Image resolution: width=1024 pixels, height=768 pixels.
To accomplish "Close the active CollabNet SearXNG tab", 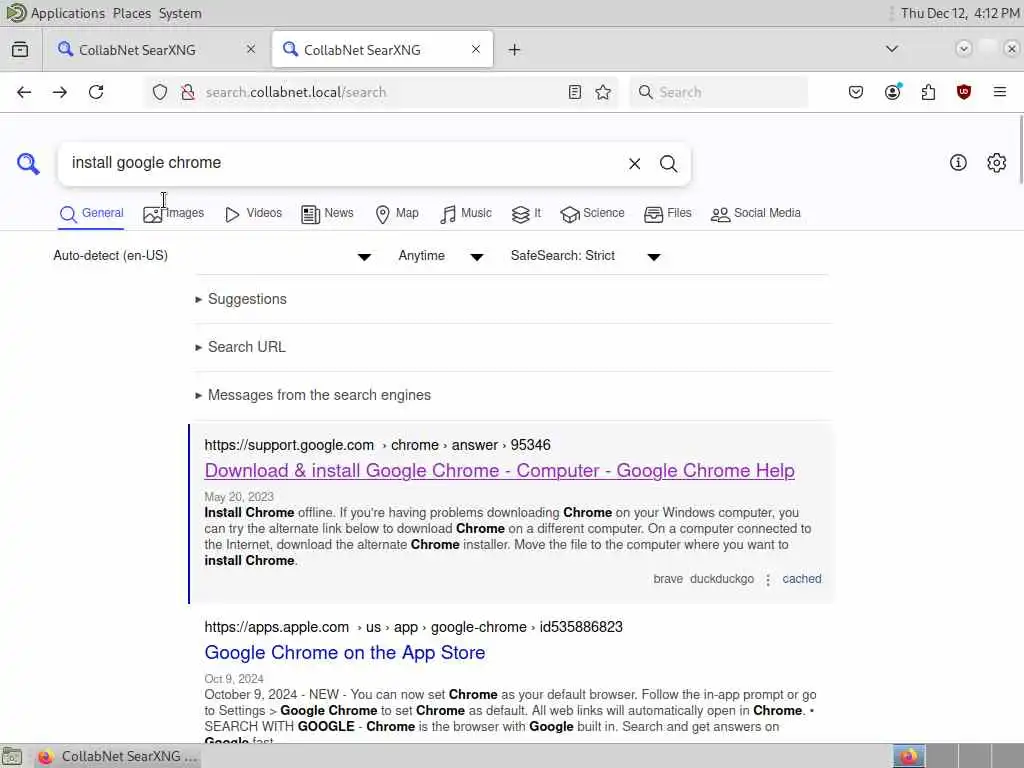I will (x=476, y=50).
